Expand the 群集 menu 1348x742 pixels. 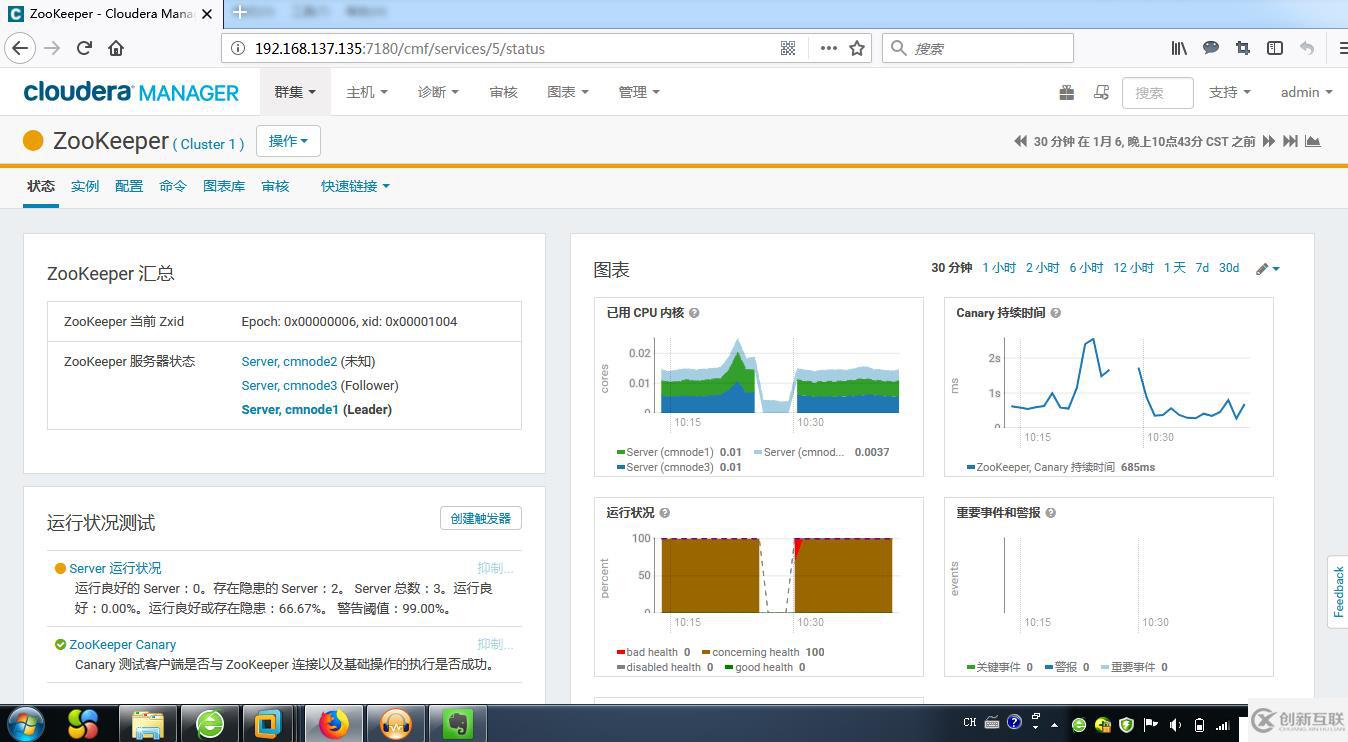point(295,92)
